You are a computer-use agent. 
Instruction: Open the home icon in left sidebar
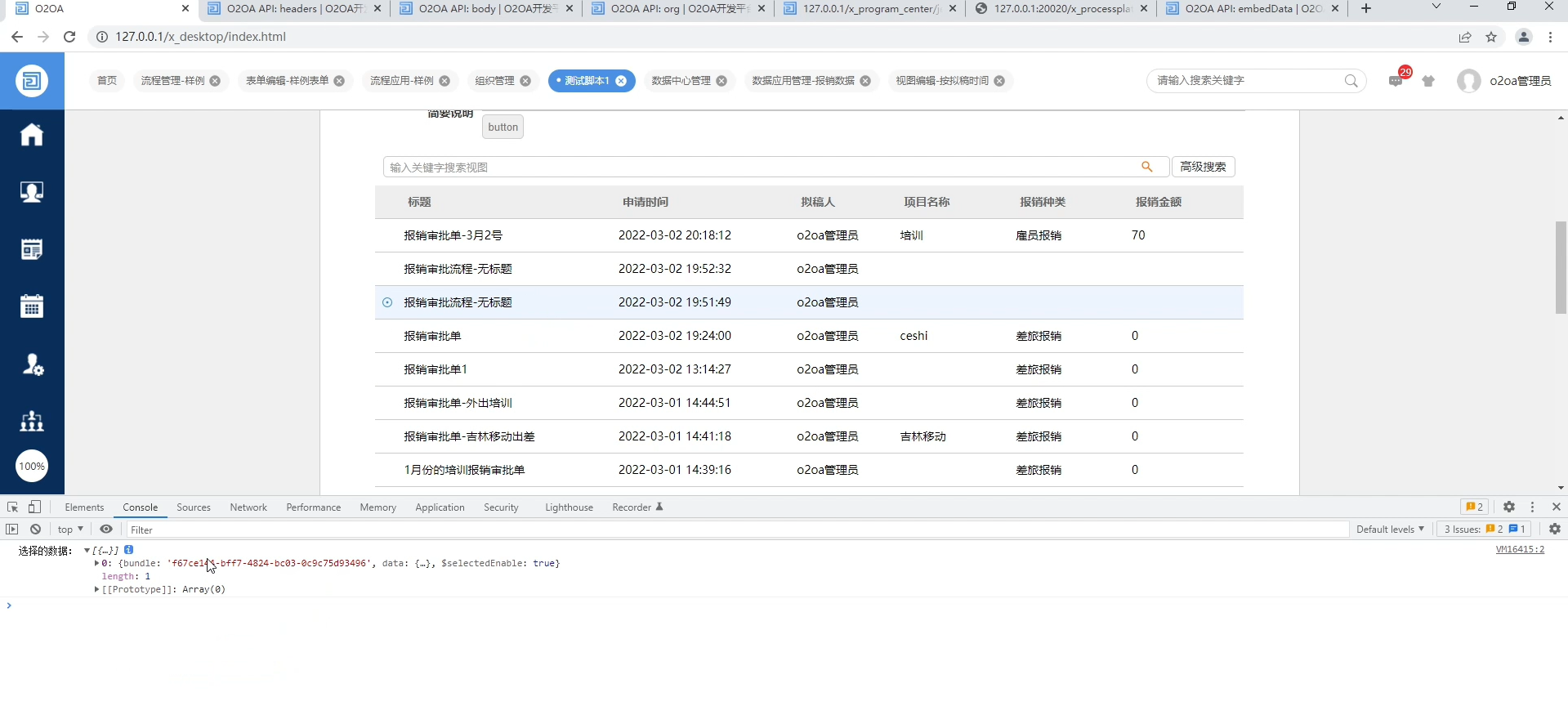coord(32,135)
